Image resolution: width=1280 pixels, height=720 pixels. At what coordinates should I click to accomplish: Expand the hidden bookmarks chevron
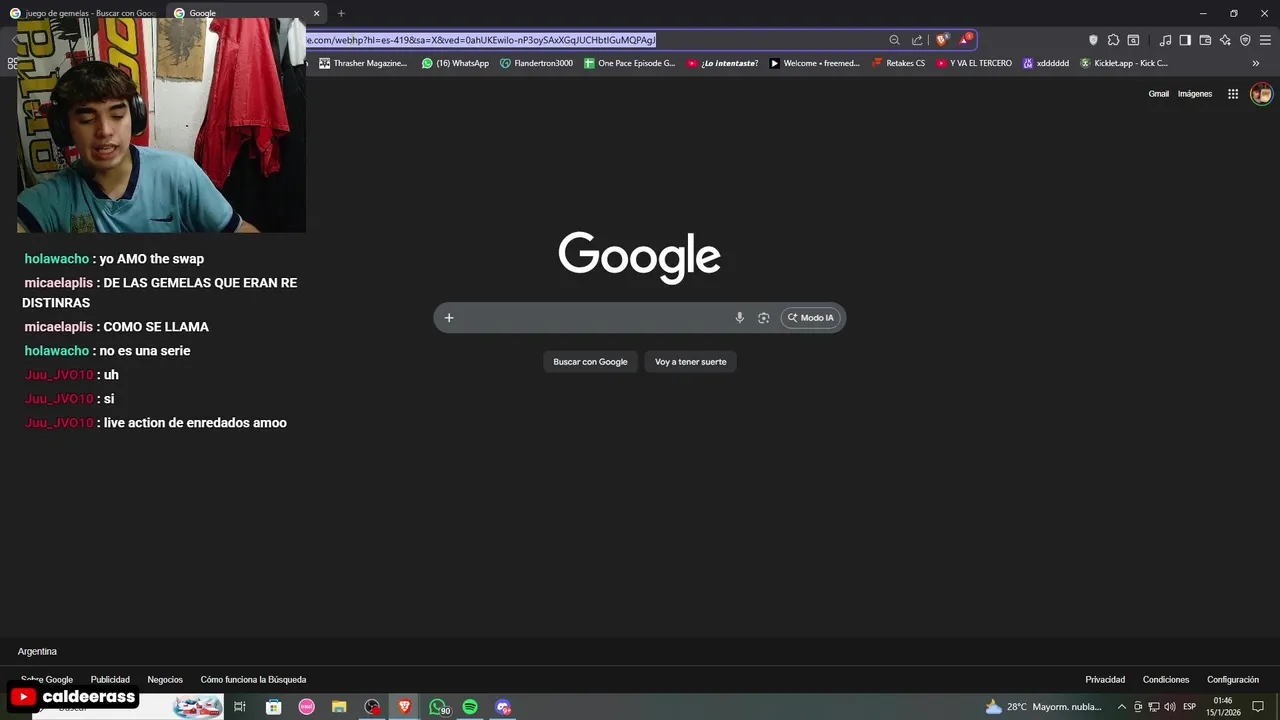[1256, 63]
